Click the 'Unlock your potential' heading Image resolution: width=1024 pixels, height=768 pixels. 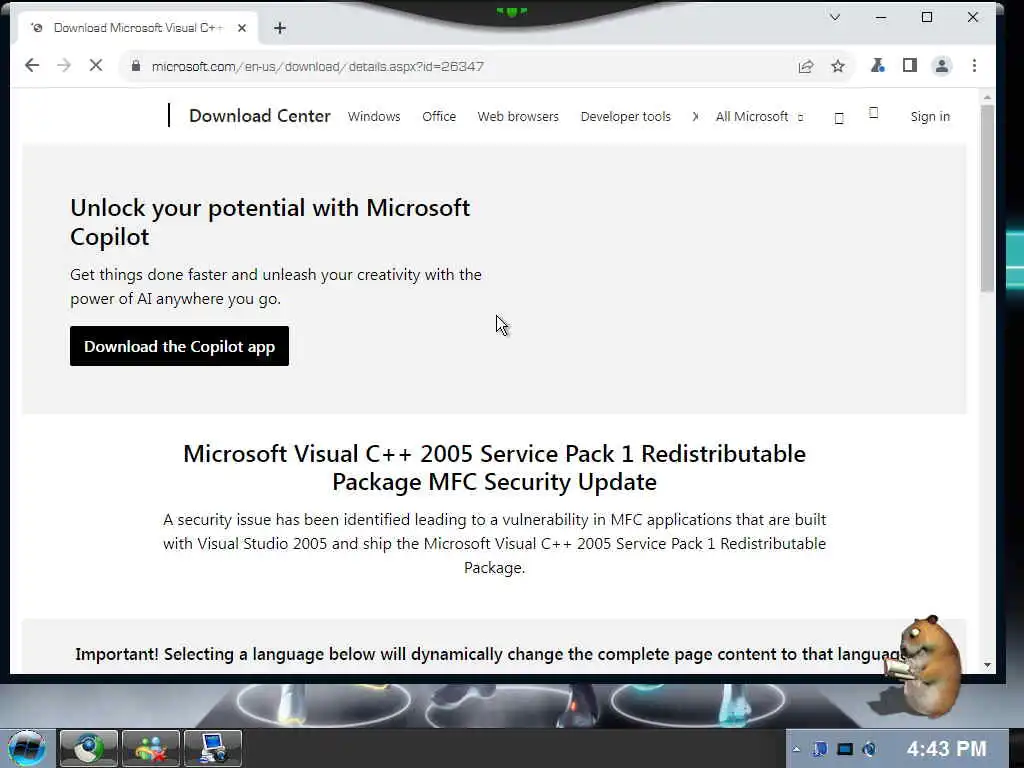click(270, 222)
